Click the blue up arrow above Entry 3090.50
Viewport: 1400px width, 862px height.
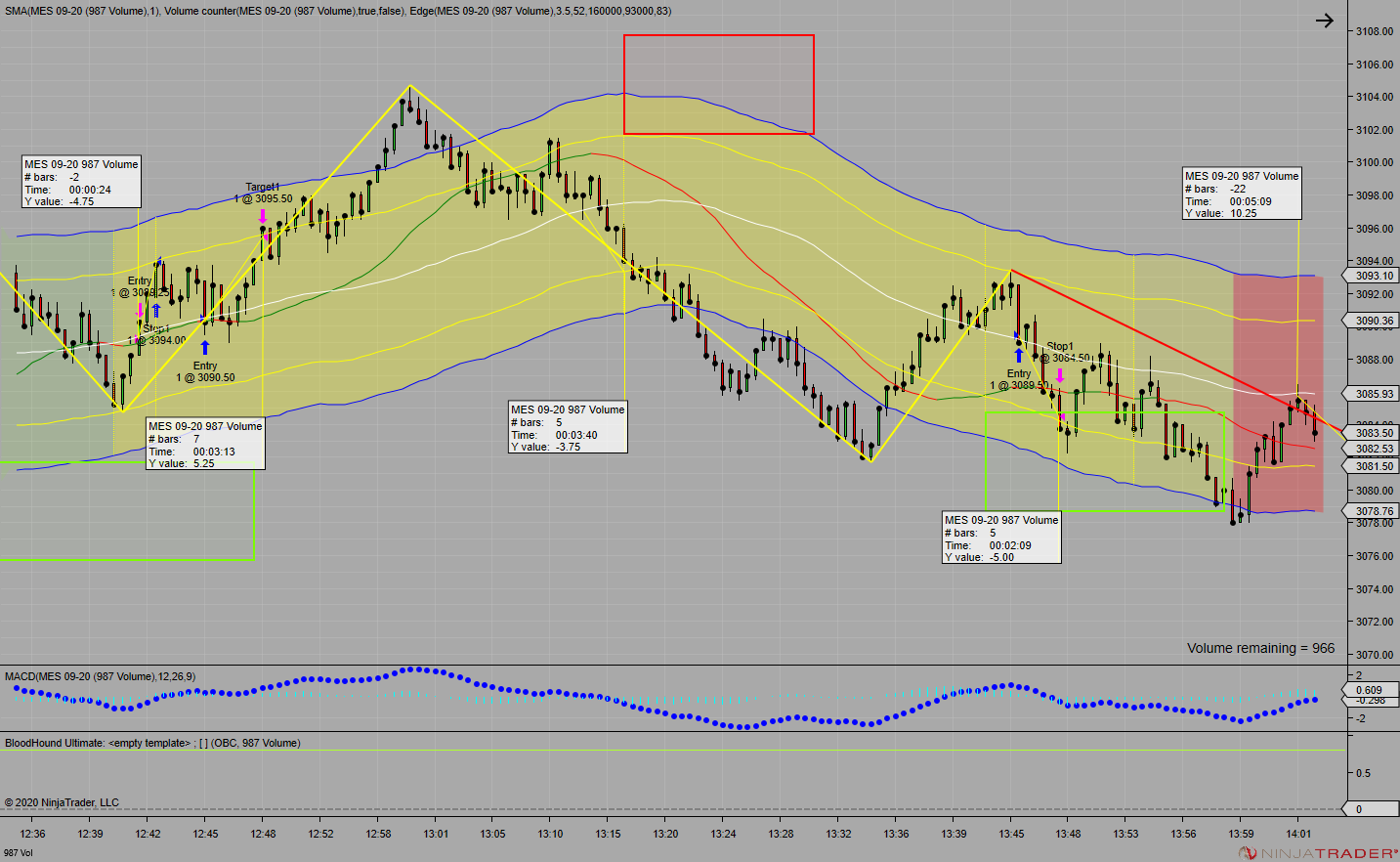(x=205, y=347)
